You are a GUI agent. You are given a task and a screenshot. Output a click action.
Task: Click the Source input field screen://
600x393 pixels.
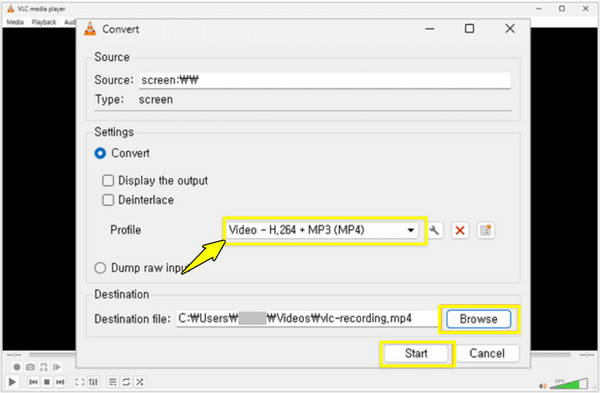[325, 80]
